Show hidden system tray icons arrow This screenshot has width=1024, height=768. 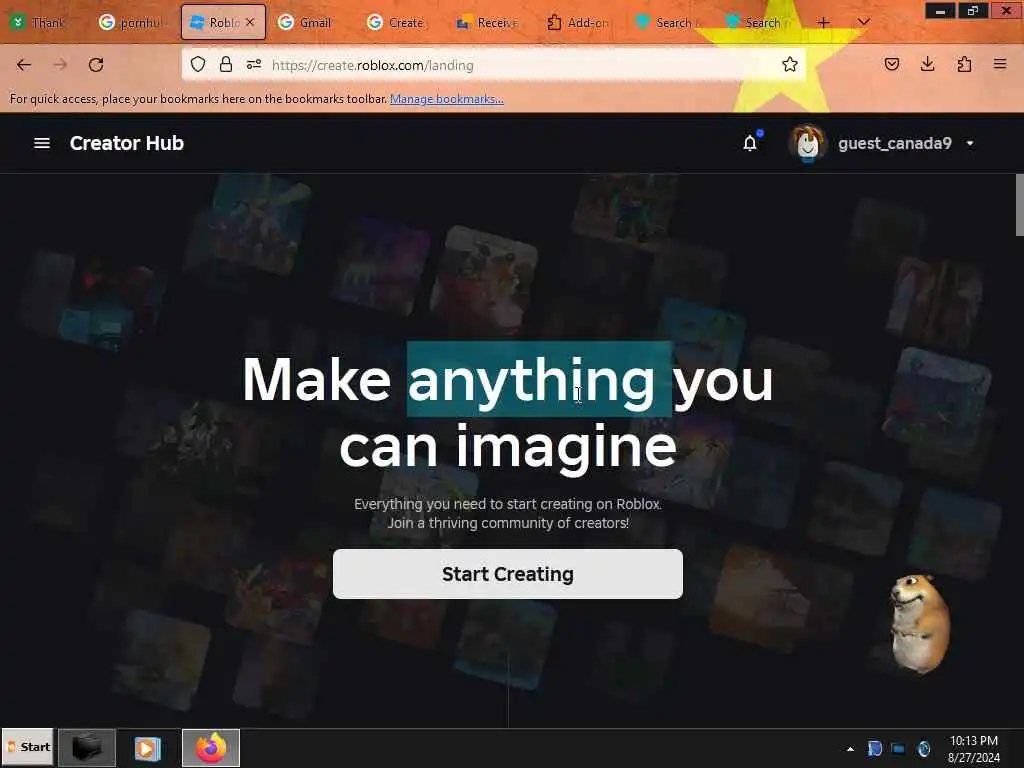click(x=850, y=749)
